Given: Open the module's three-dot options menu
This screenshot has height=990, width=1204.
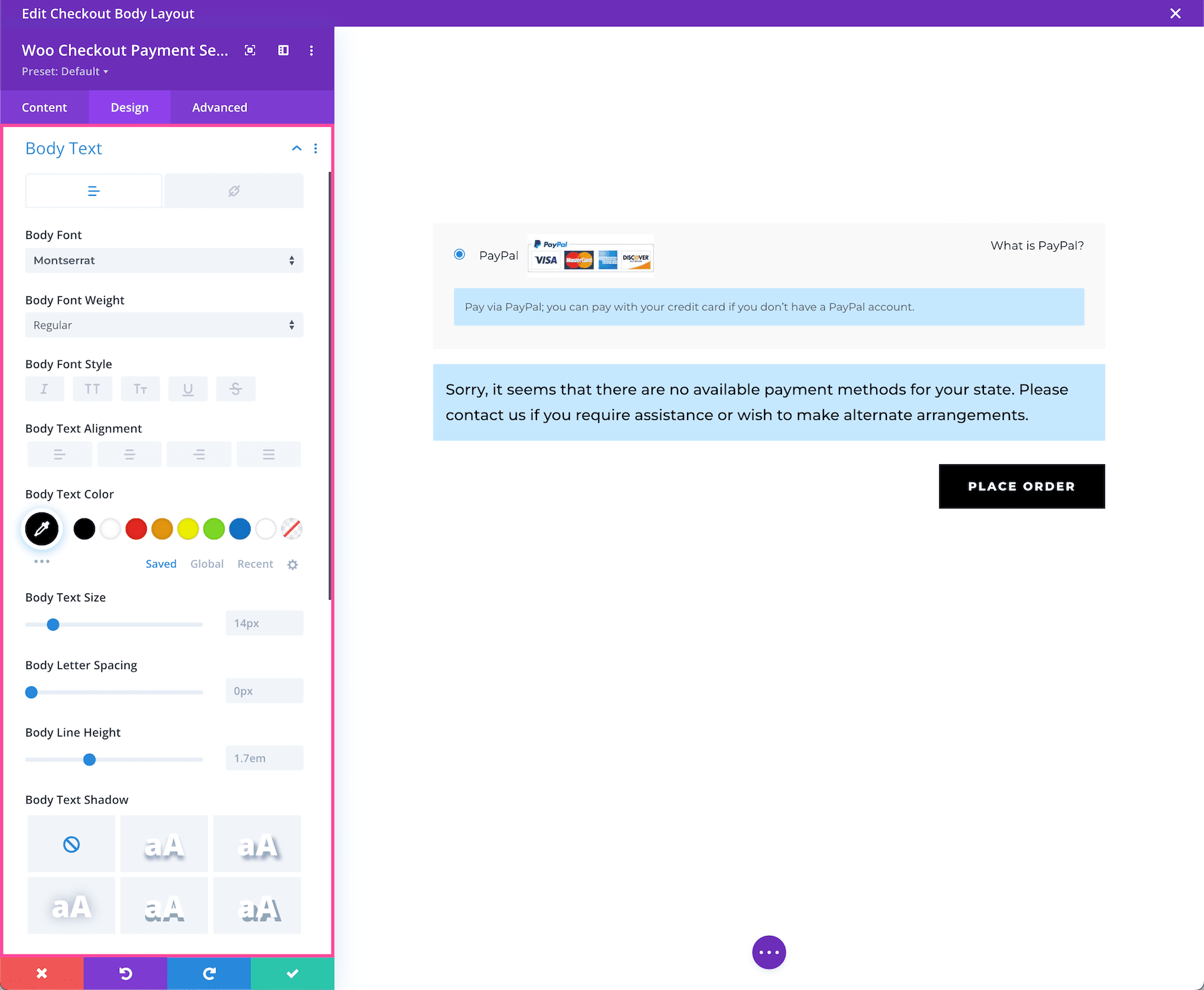Looking at the screenshot, I should click(x=312, y=50).
